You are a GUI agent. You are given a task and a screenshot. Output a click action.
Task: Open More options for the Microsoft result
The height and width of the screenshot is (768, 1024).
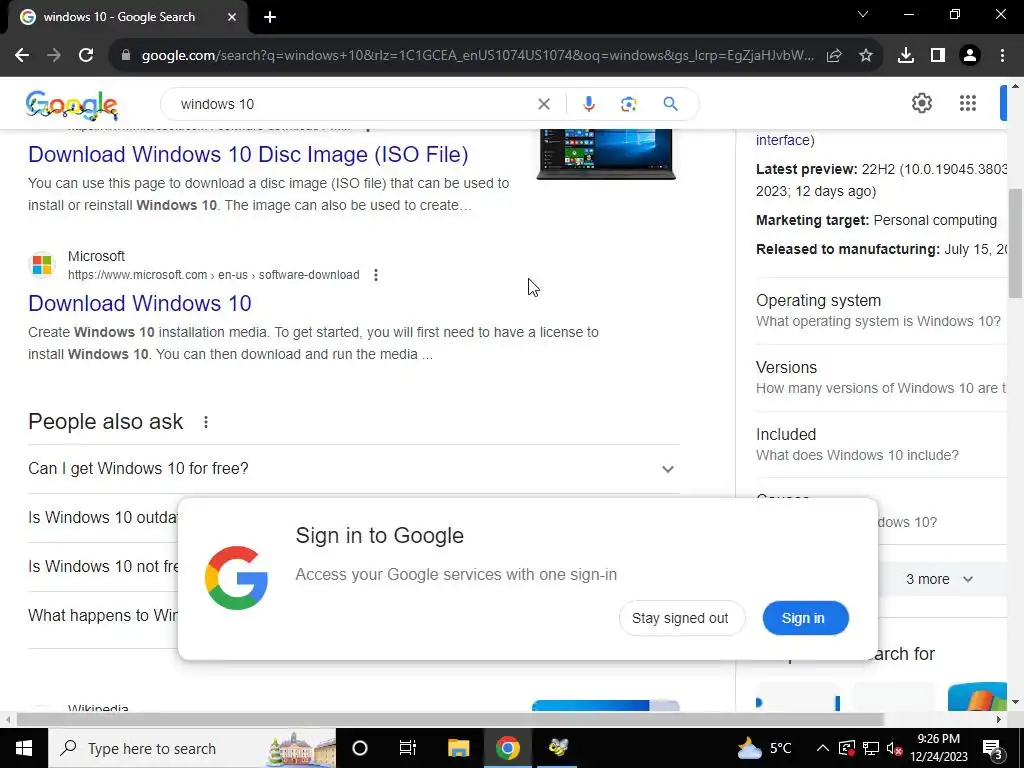pyautogui.click(x=376, y=275)
